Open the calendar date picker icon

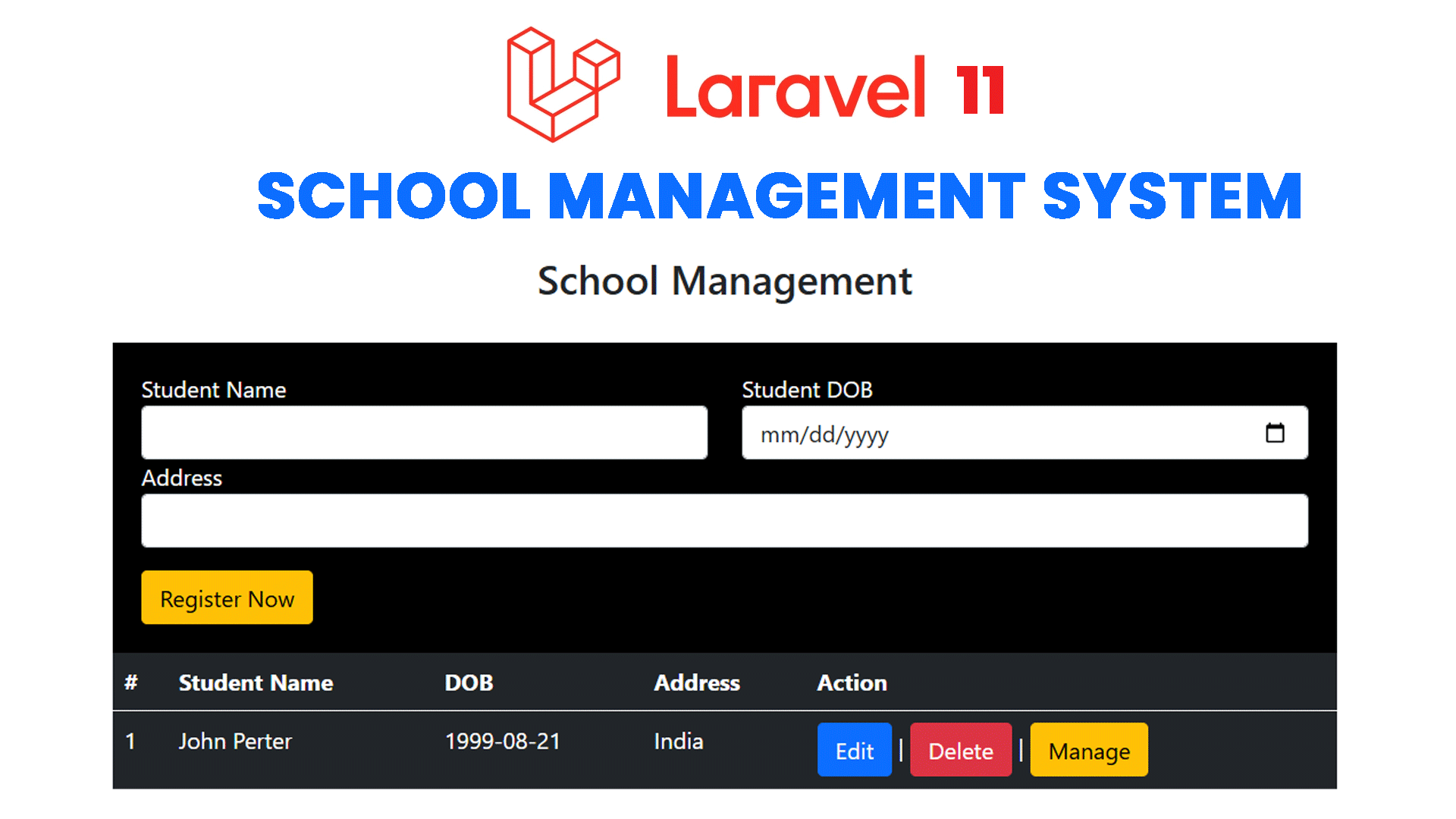[1275, 433]
